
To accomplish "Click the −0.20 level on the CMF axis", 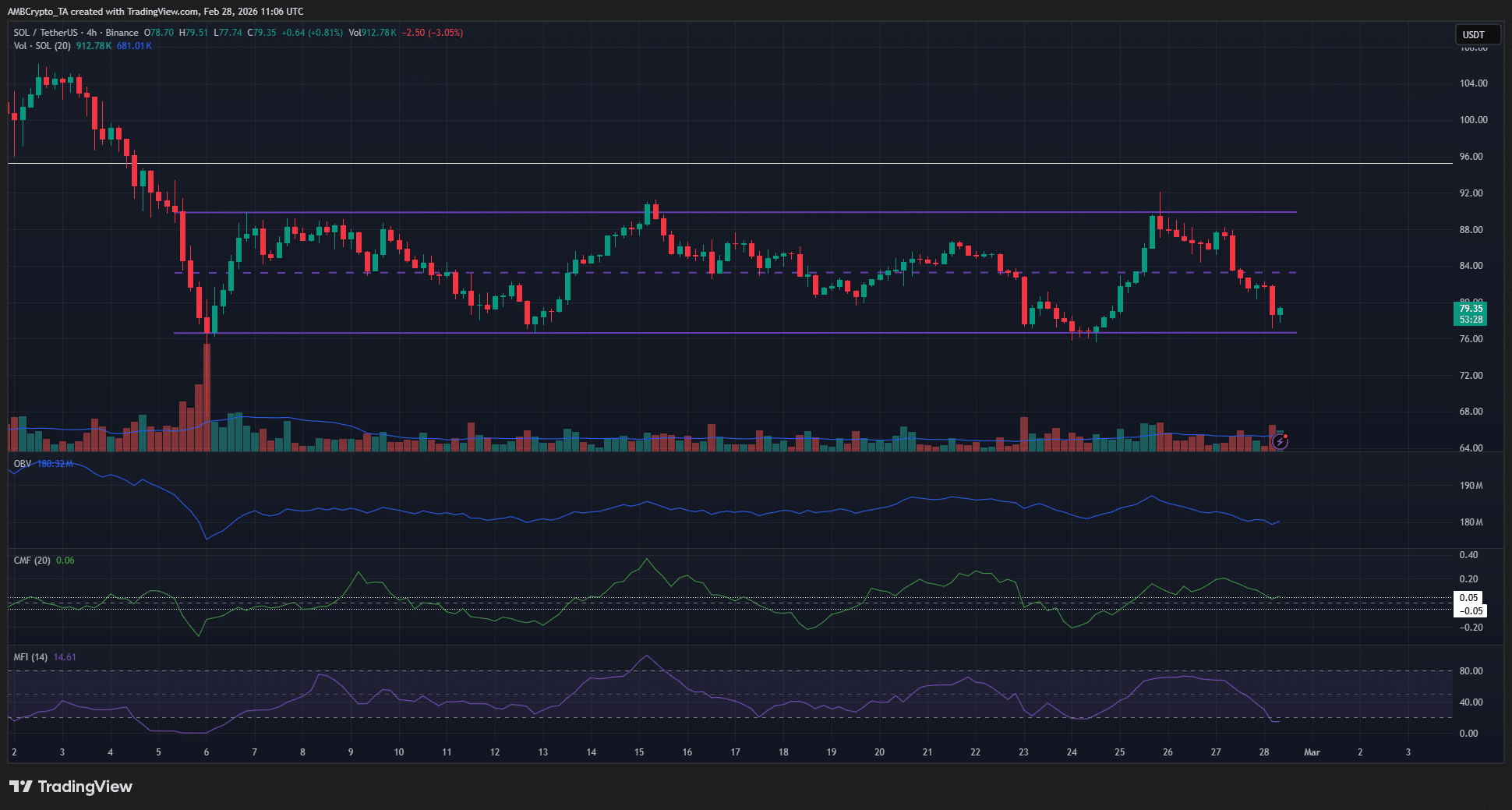I will click(x=1470, y=628).
